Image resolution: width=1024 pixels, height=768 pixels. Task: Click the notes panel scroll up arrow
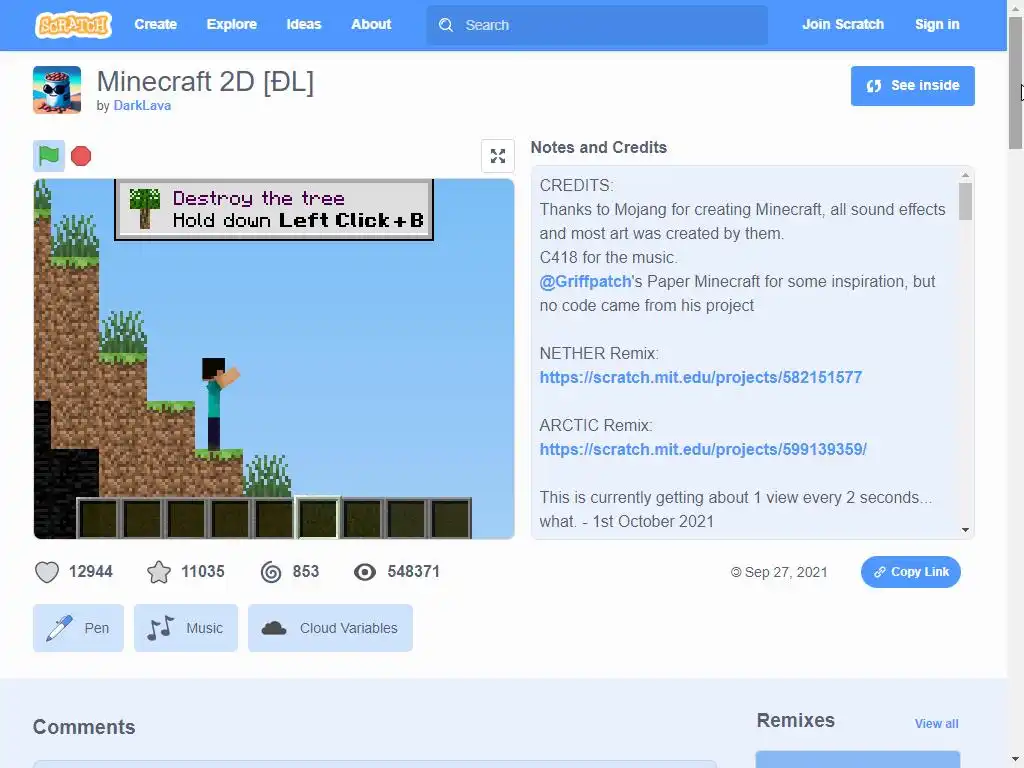[965, 175]
